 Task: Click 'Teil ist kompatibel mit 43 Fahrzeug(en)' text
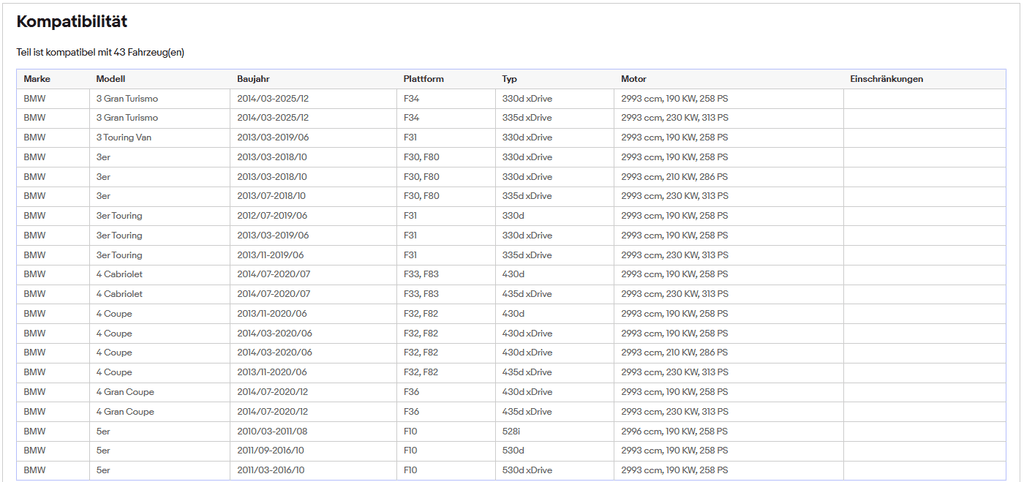point(101,52)
